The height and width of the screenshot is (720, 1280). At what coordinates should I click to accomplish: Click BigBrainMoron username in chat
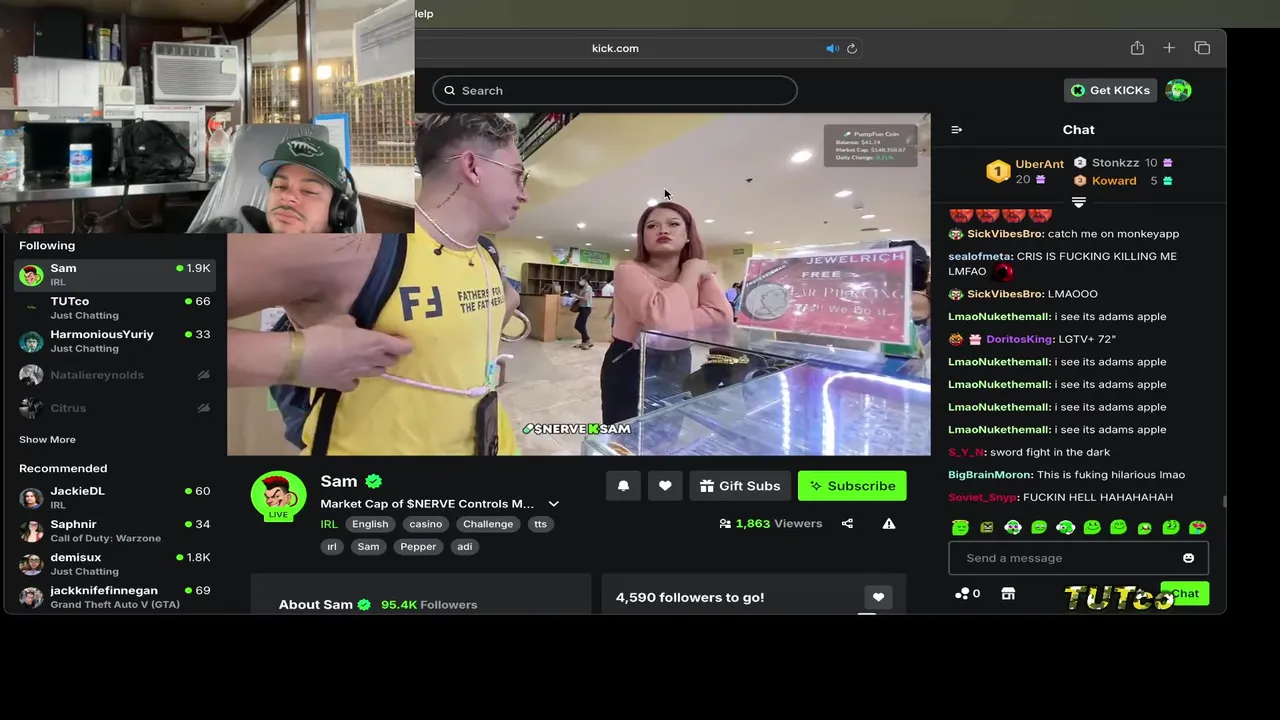tap(990, 475)
